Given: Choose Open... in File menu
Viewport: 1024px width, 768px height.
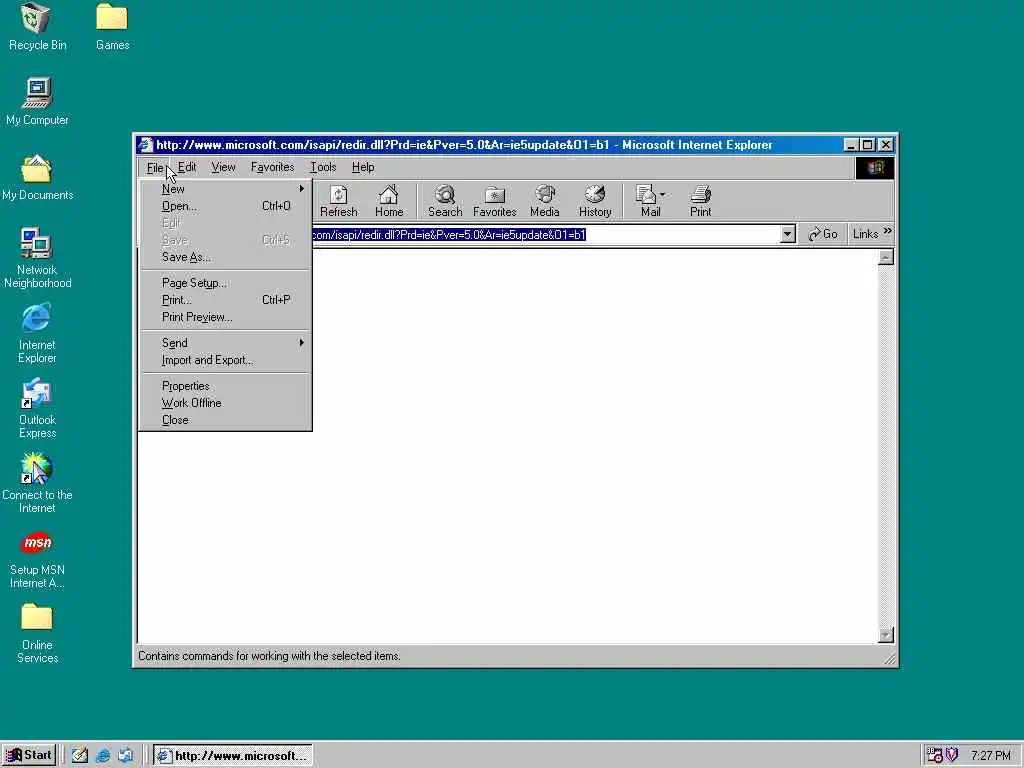Looking at the screenshot, I should point(225,206).
